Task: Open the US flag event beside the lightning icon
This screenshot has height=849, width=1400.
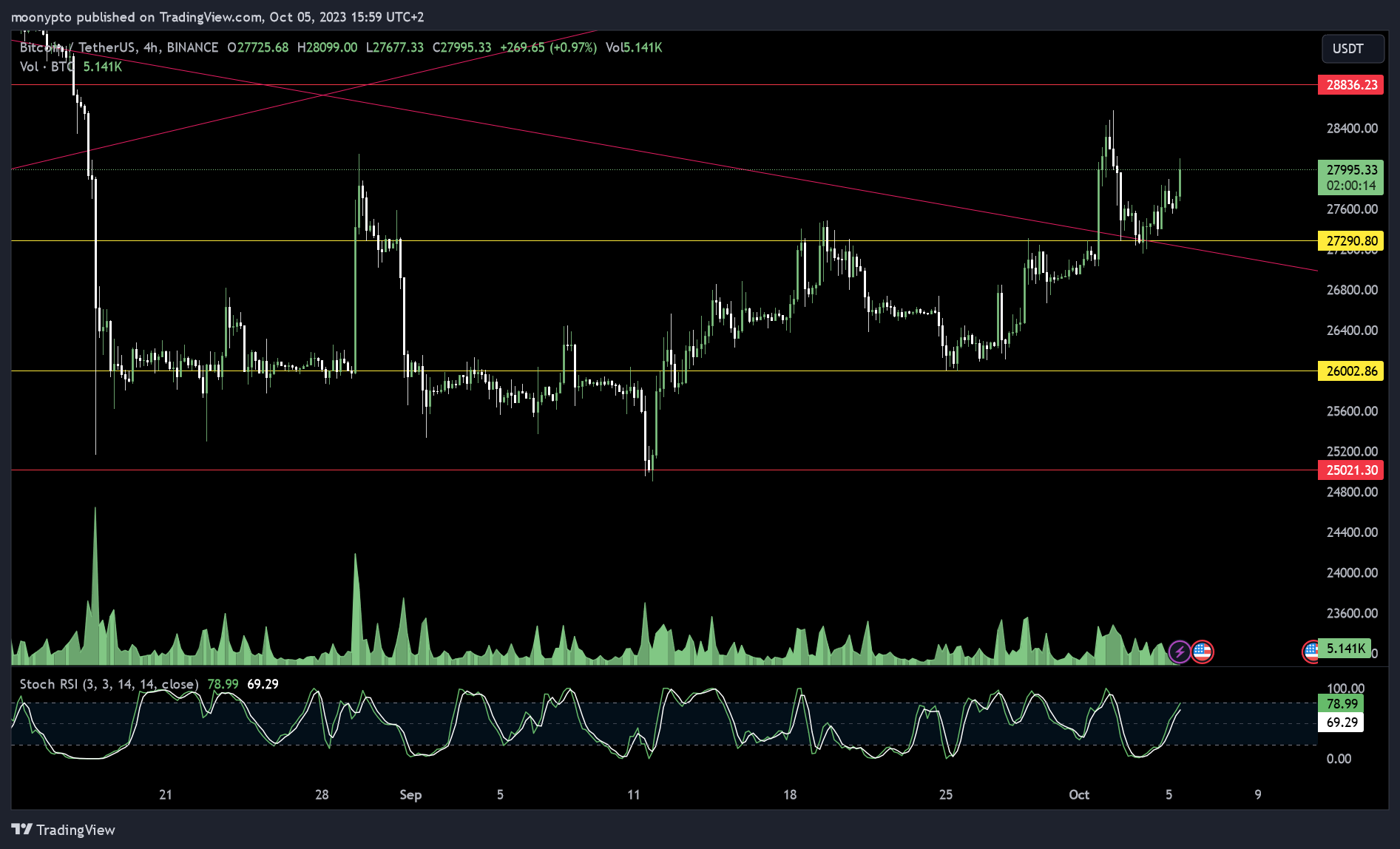Action: tap(1203, 652)
